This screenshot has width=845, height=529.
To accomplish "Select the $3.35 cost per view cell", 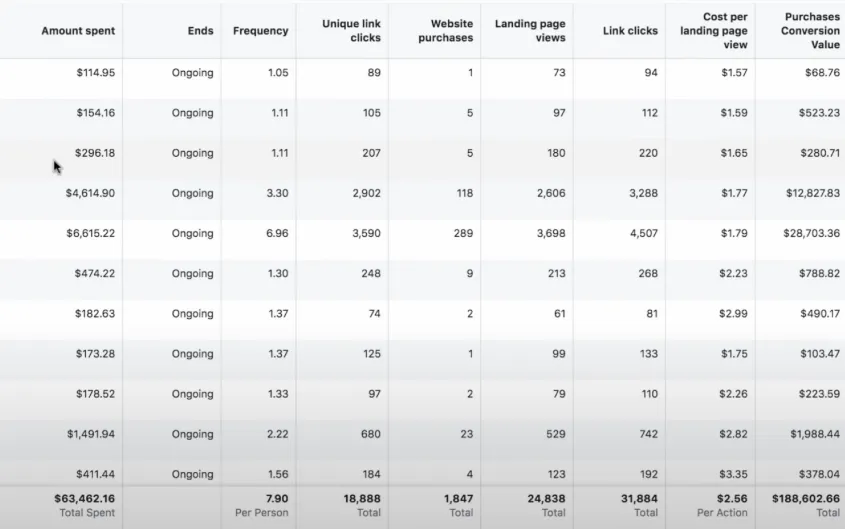I will click(733, 474).
